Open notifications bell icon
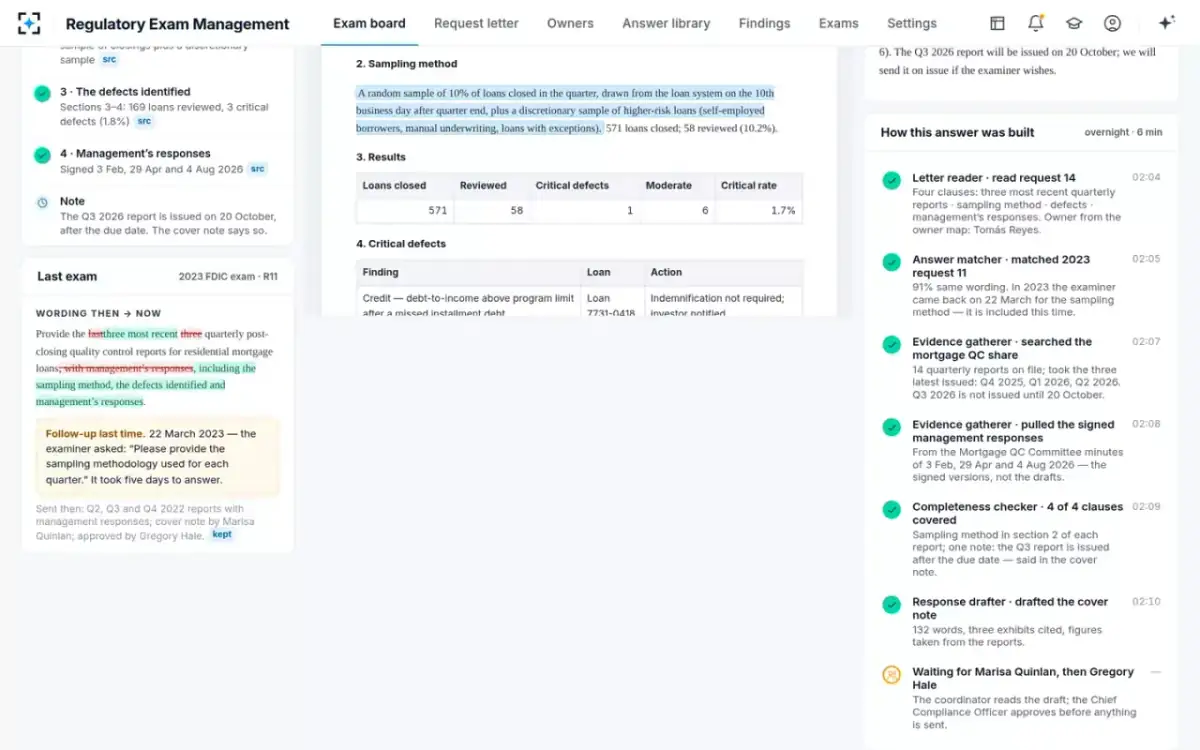Image resolution: width=1200 pixels, height=750 pixels. [1035, 23]
